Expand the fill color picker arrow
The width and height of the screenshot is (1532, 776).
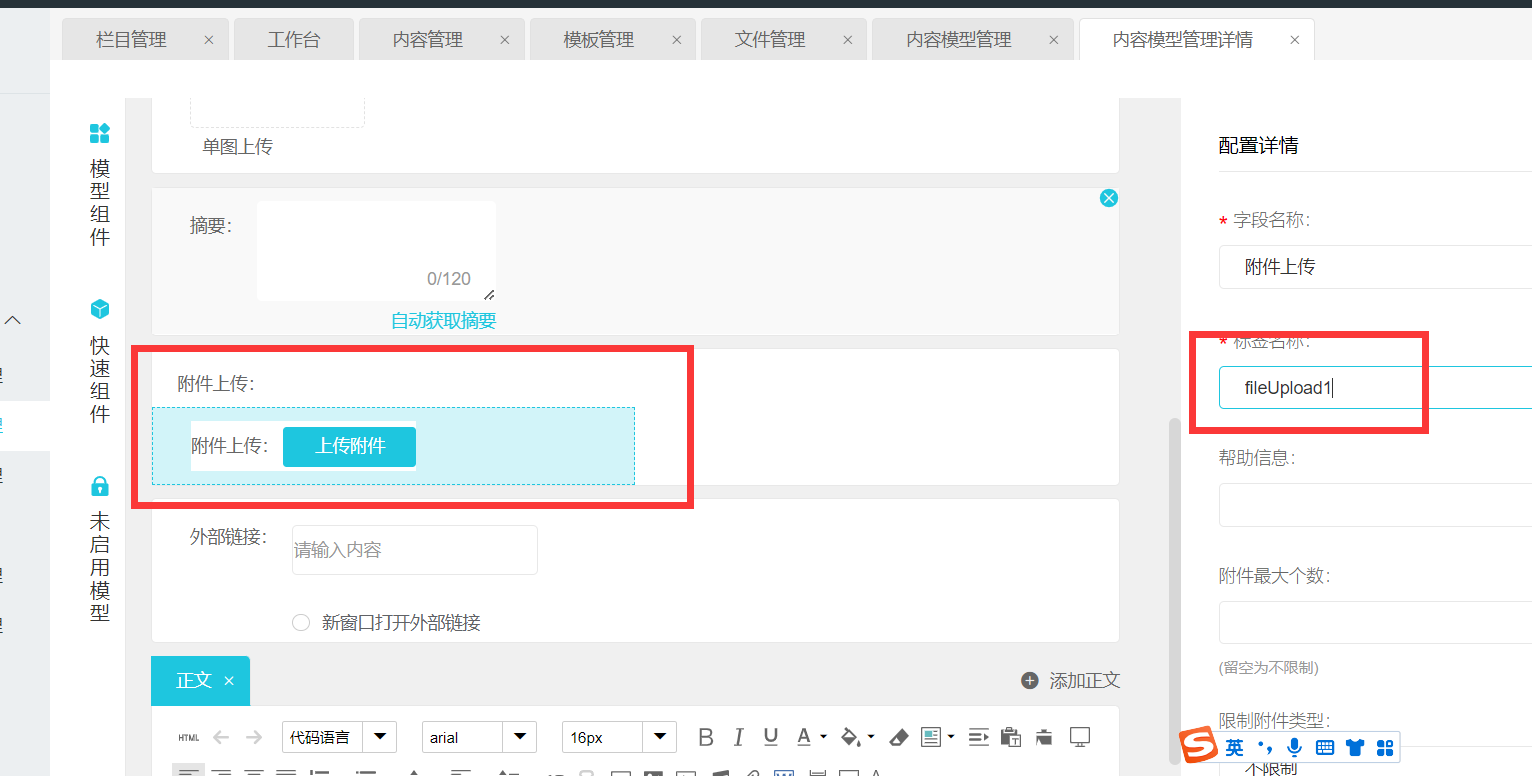click(x=870, y=737)
